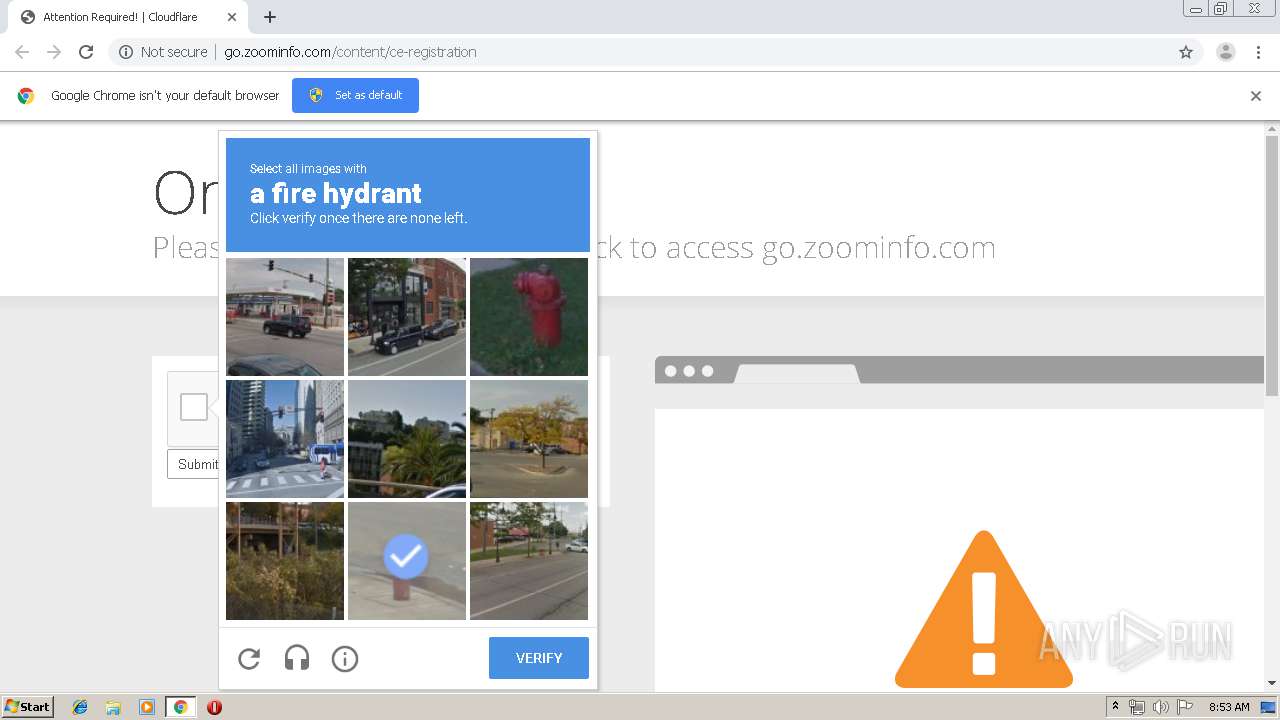
Task: Click the address bar URL
Action: tap(350, 52)
